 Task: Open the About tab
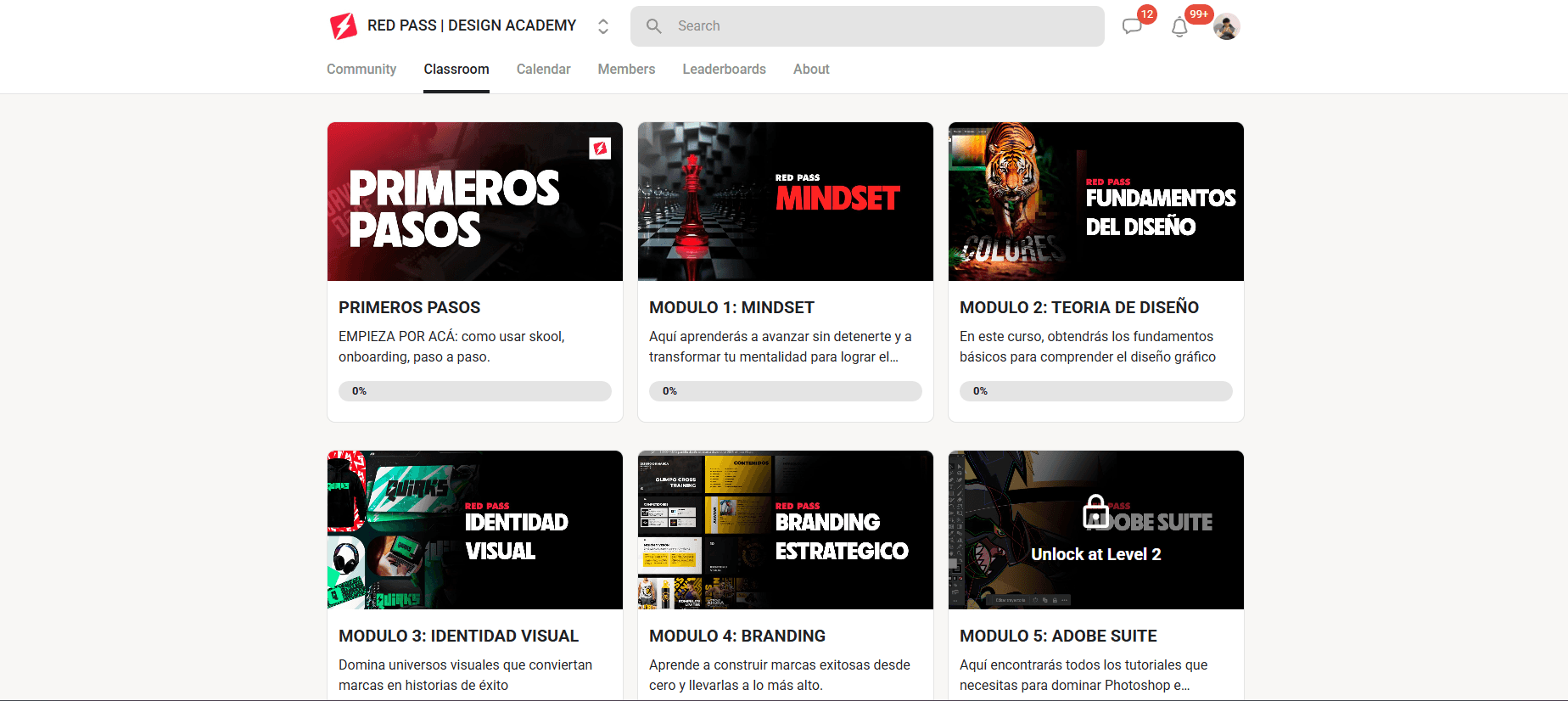[x=811, y=69]
